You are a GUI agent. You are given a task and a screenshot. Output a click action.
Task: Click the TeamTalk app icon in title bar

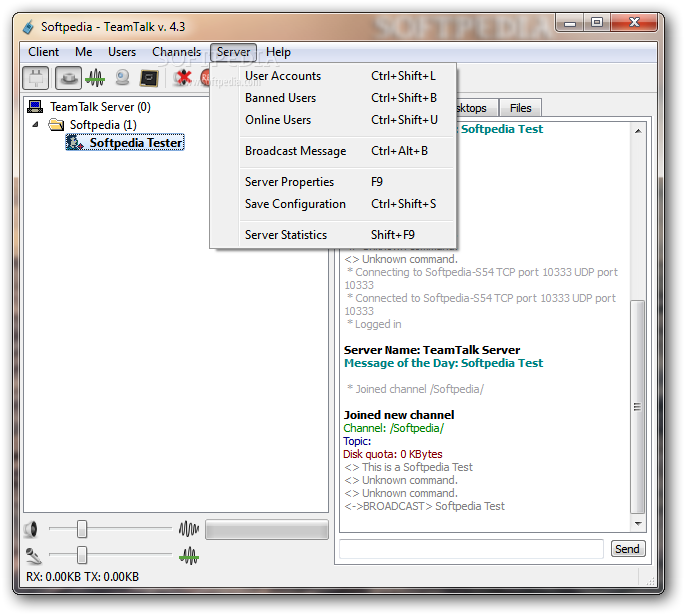click(x=28, y=27)
